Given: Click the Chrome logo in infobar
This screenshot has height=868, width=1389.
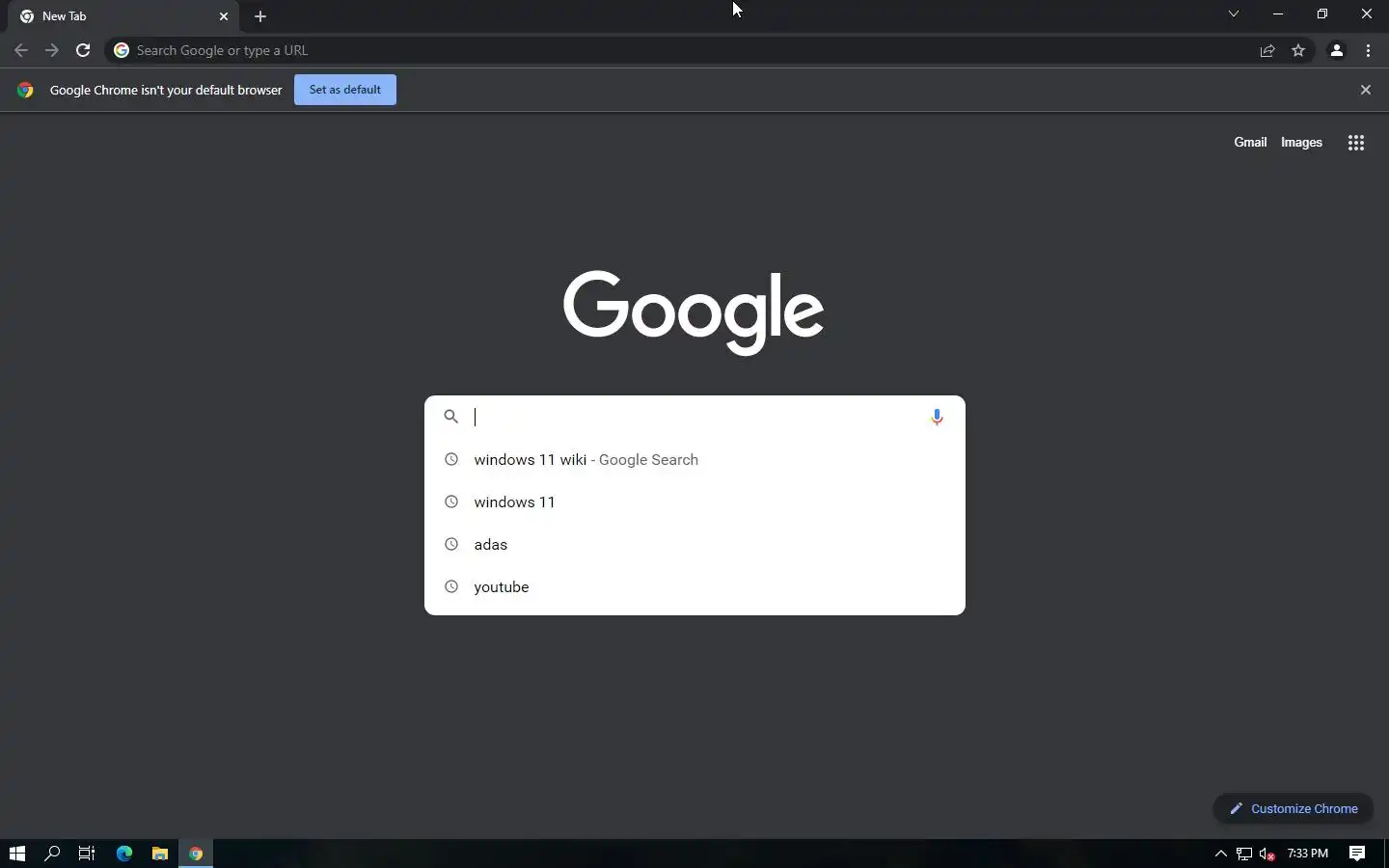Looking at the screenshot, I should [x=25, y=90].
